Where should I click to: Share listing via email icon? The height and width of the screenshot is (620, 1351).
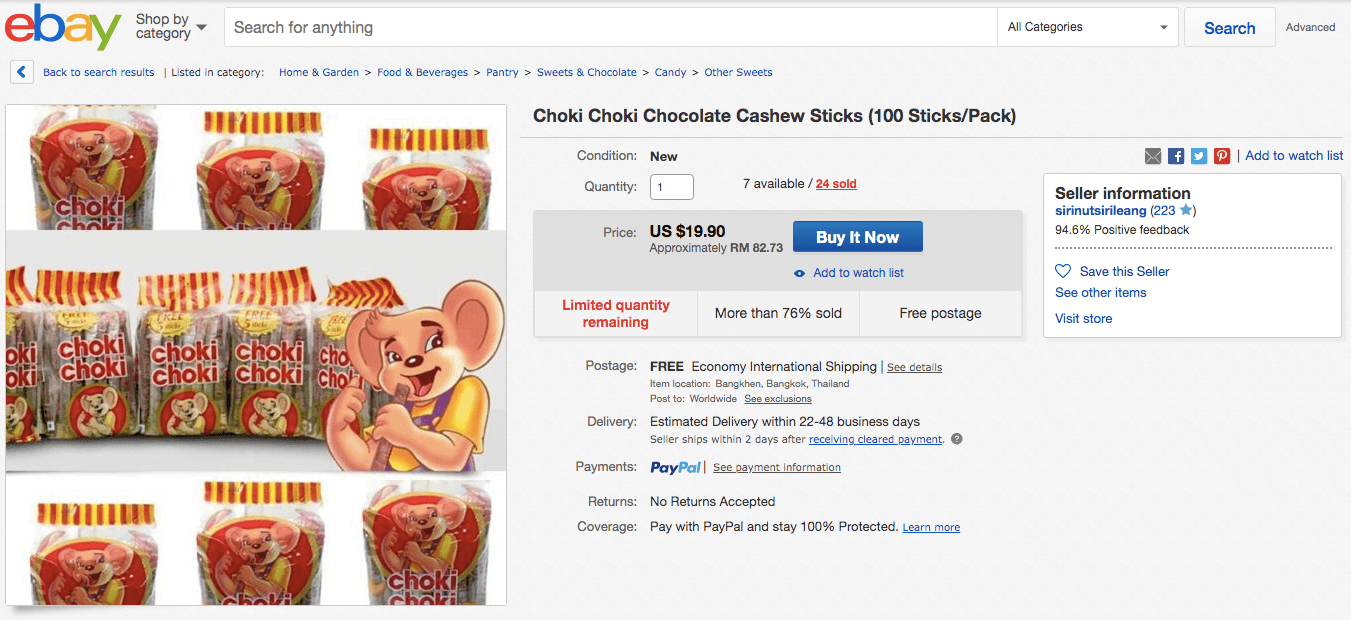click(1153, 156)
